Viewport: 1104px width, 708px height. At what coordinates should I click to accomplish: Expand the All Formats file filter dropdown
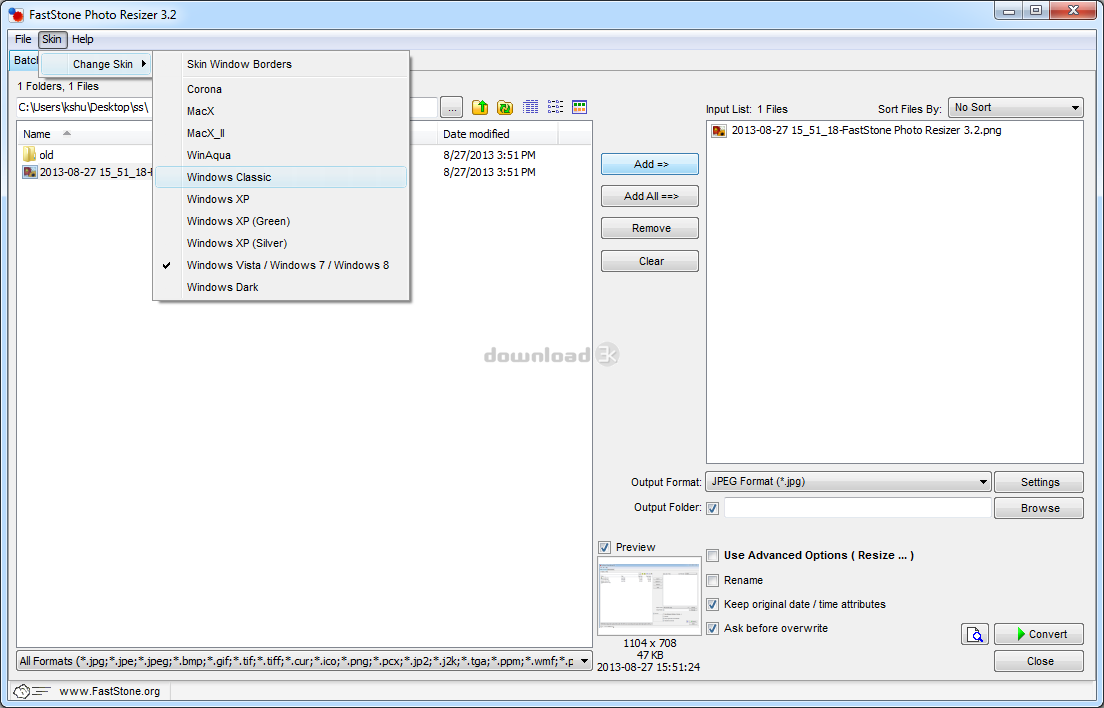[x=303, y=661]
